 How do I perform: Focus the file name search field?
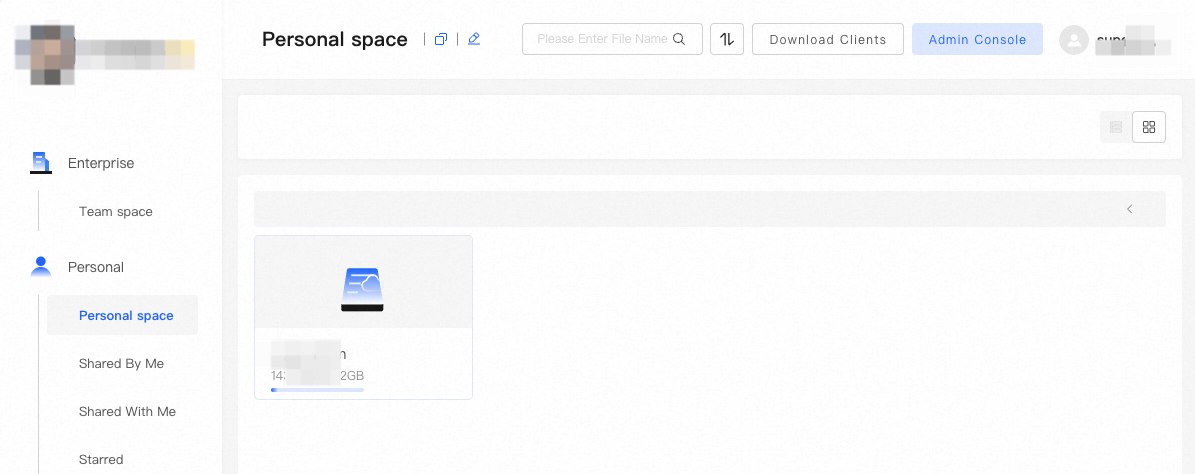point(601,39)
